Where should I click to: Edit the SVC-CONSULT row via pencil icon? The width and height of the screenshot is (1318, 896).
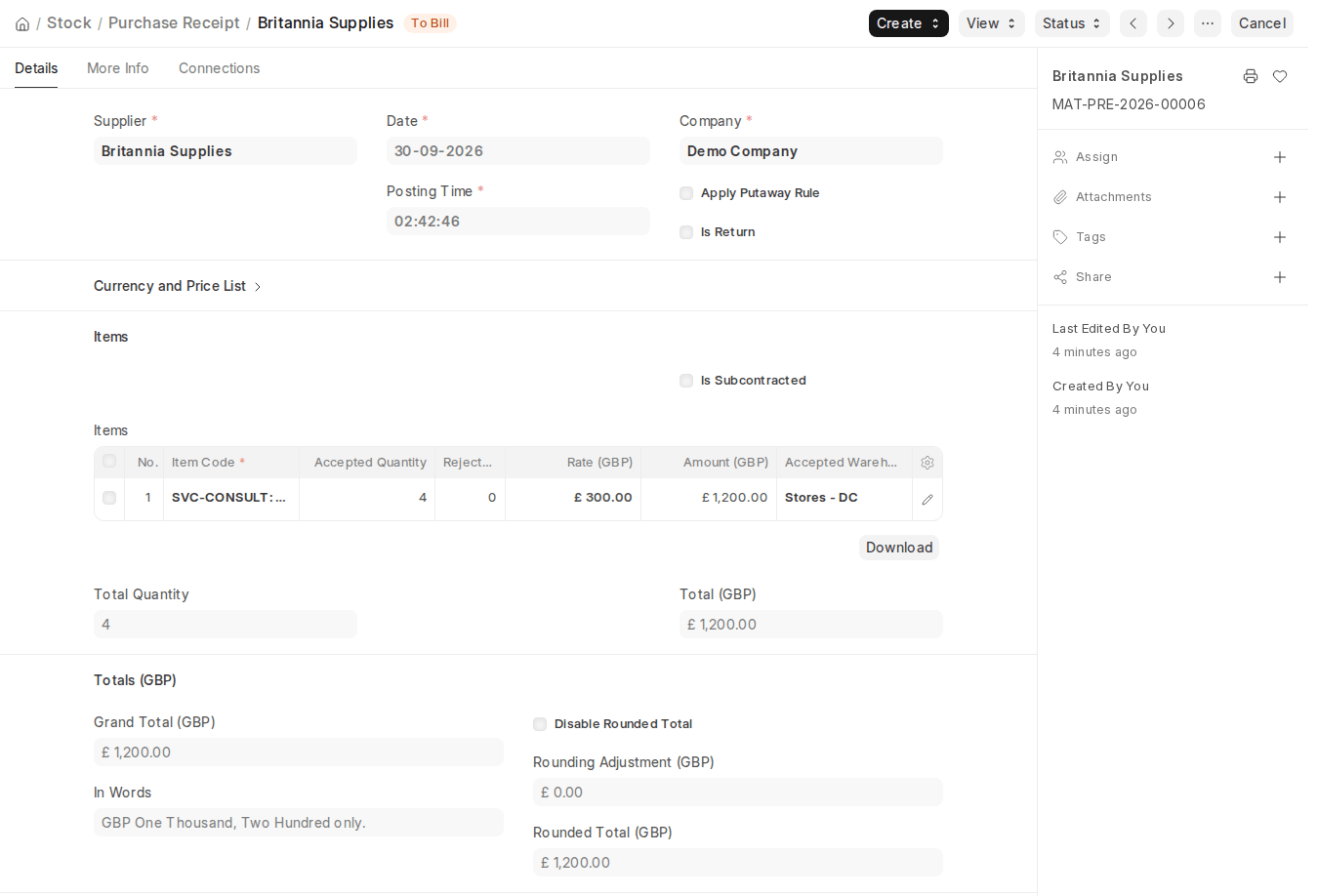(x=927, y=499)
